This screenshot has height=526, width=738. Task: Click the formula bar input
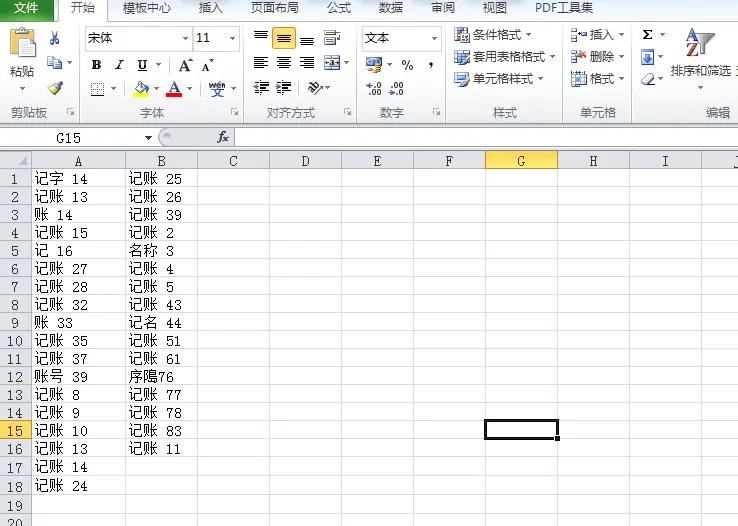[486, 137]
